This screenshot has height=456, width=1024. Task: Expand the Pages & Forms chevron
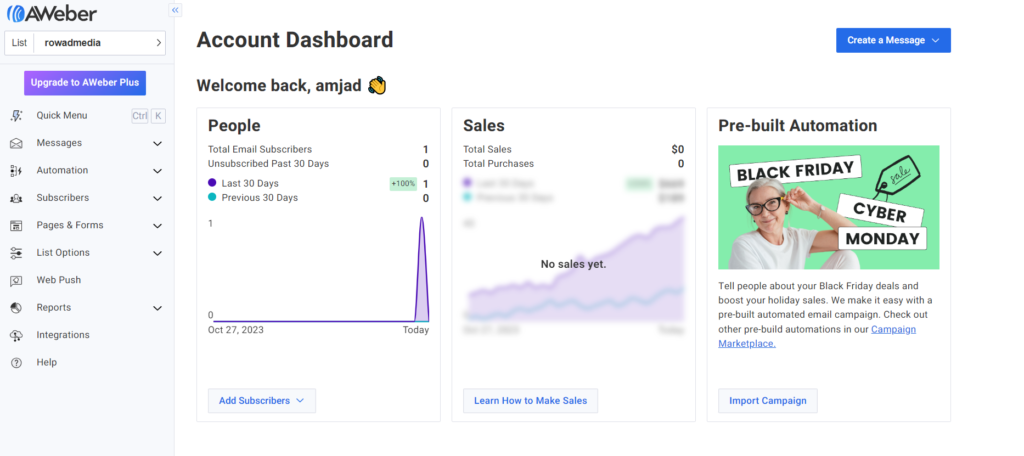tap(157, 225)
